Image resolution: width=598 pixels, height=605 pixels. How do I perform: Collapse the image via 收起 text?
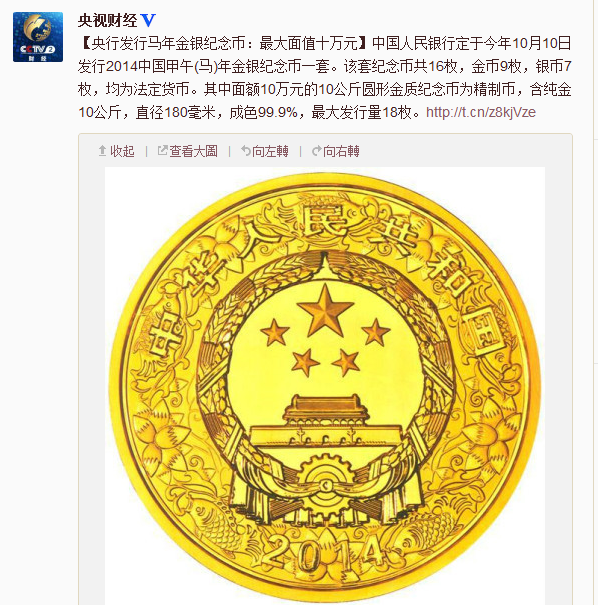[x=122, y=151]
